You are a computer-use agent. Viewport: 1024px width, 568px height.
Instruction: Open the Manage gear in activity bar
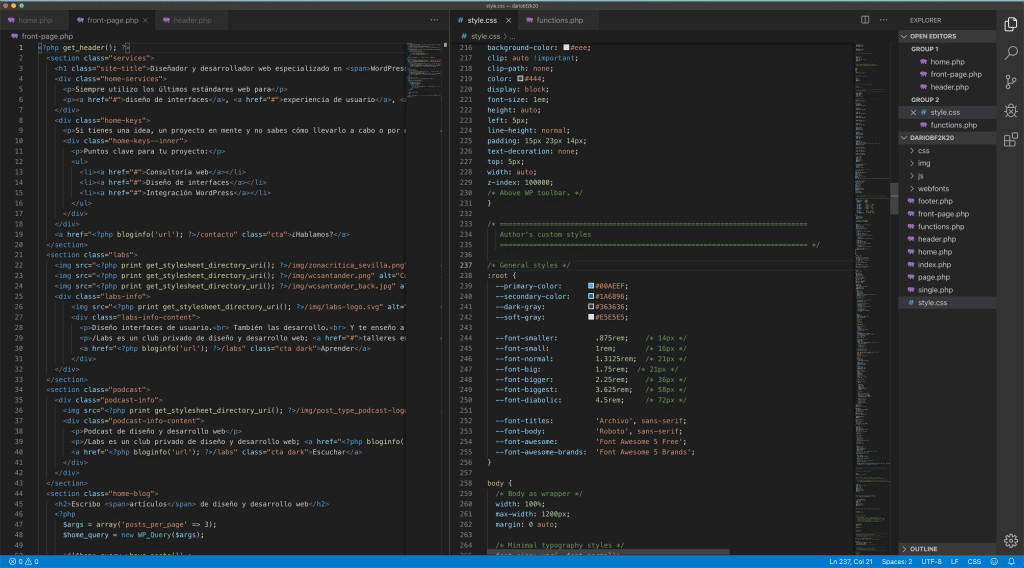1011,541
